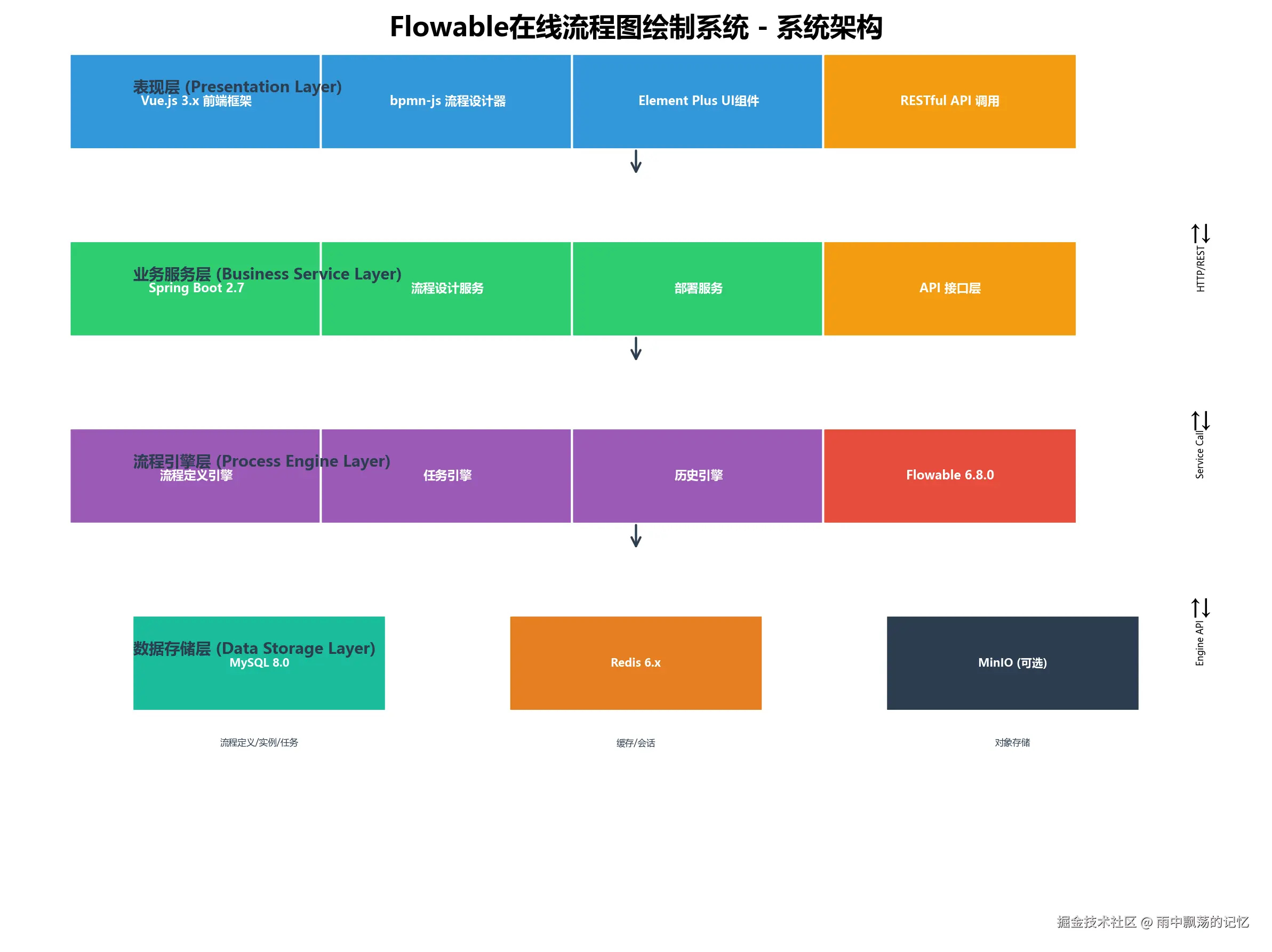Viewport: 1272px width, 952px height.
Task: Click the HTTP/REST bidirectional arrows icon
Action: (1200, 234)
